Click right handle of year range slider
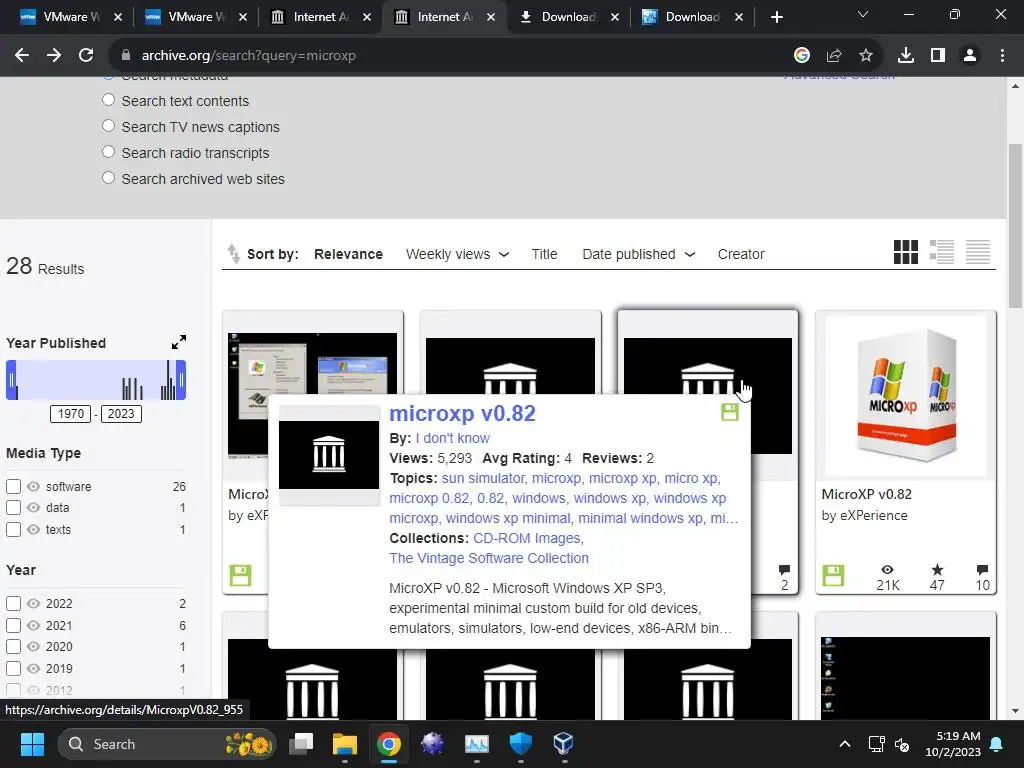The image size is (1024, 768). point(181,380)
